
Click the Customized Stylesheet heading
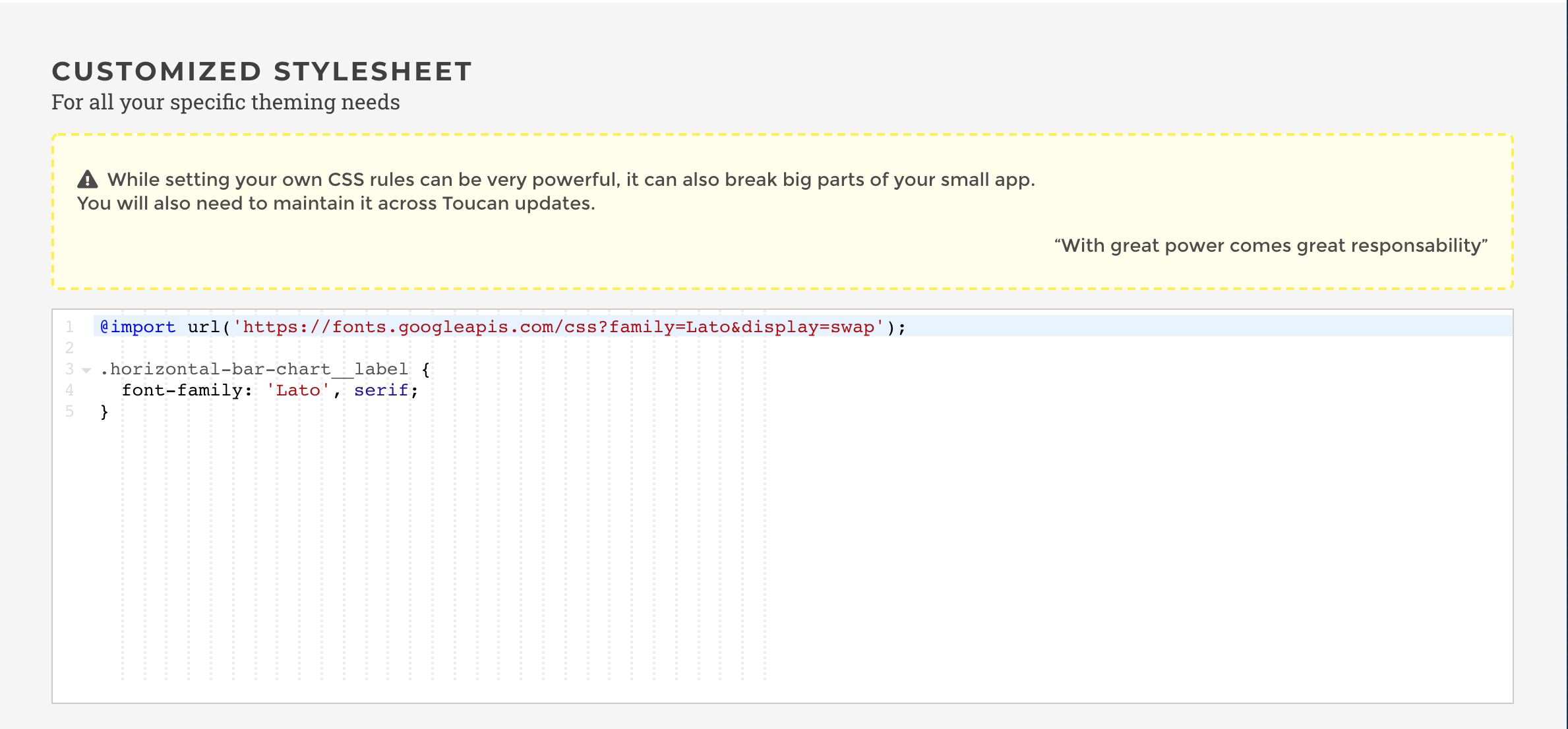(262, 71)
